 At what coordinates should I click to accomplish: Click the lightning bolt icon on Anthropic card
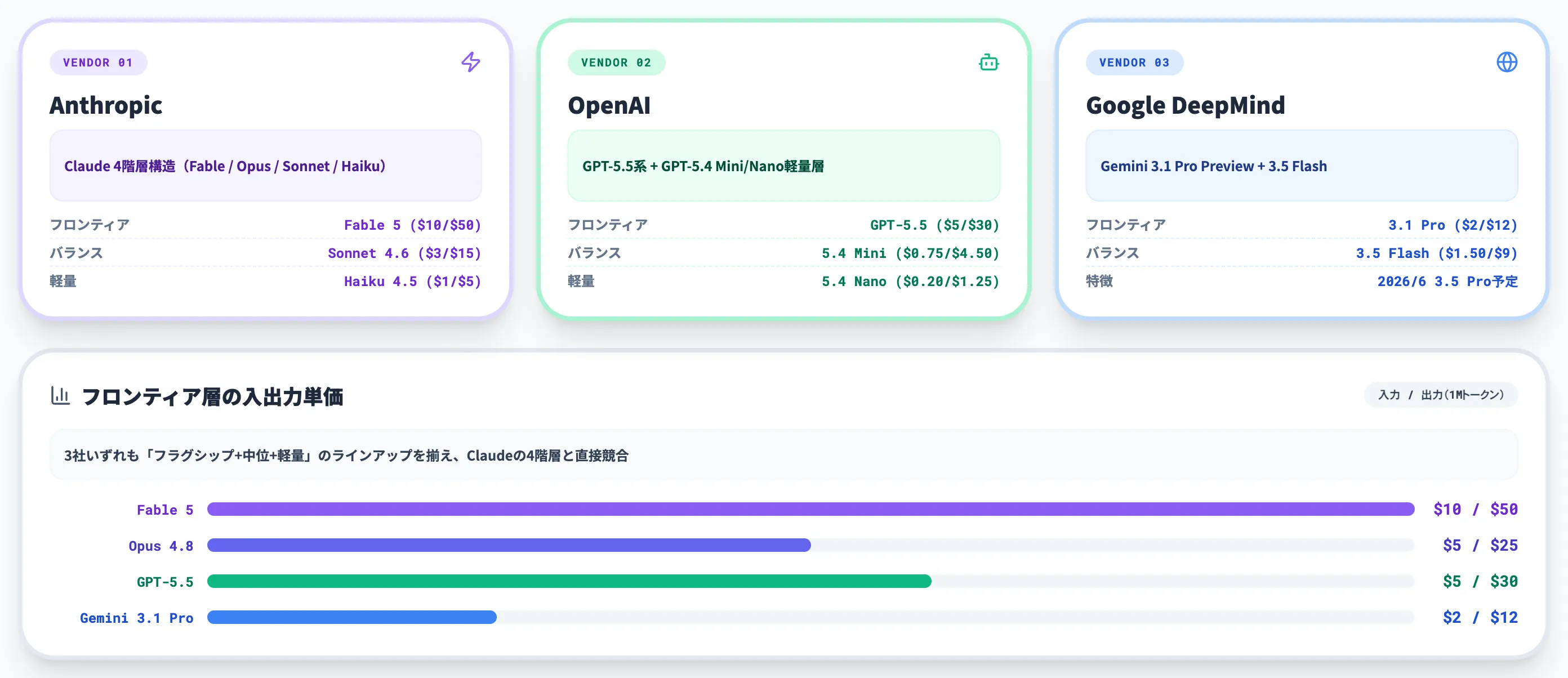pyautogui.click(x=470, y=62)
